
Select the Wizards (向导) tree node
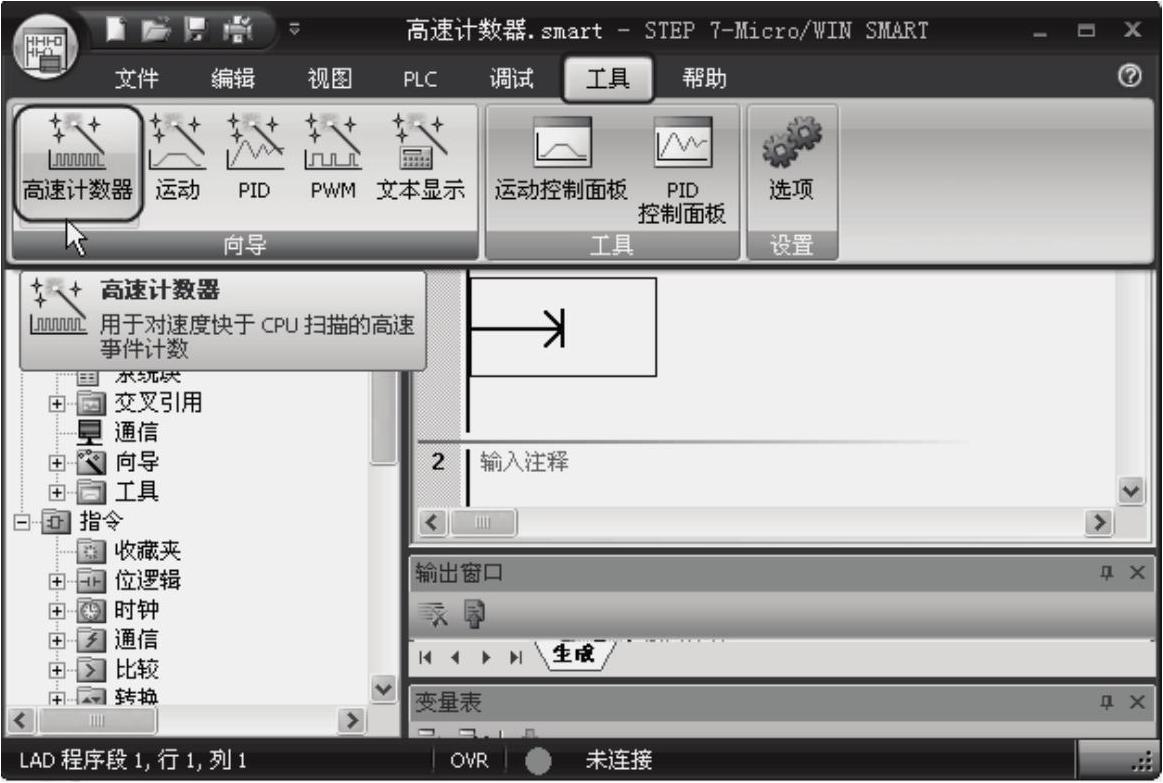[x=118, y=462]
